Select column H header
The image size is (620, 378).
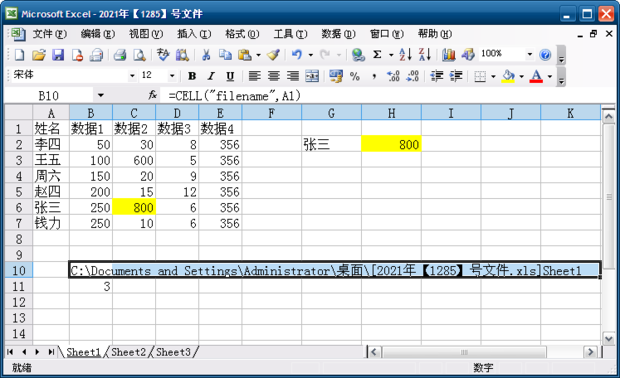(391, 113)
